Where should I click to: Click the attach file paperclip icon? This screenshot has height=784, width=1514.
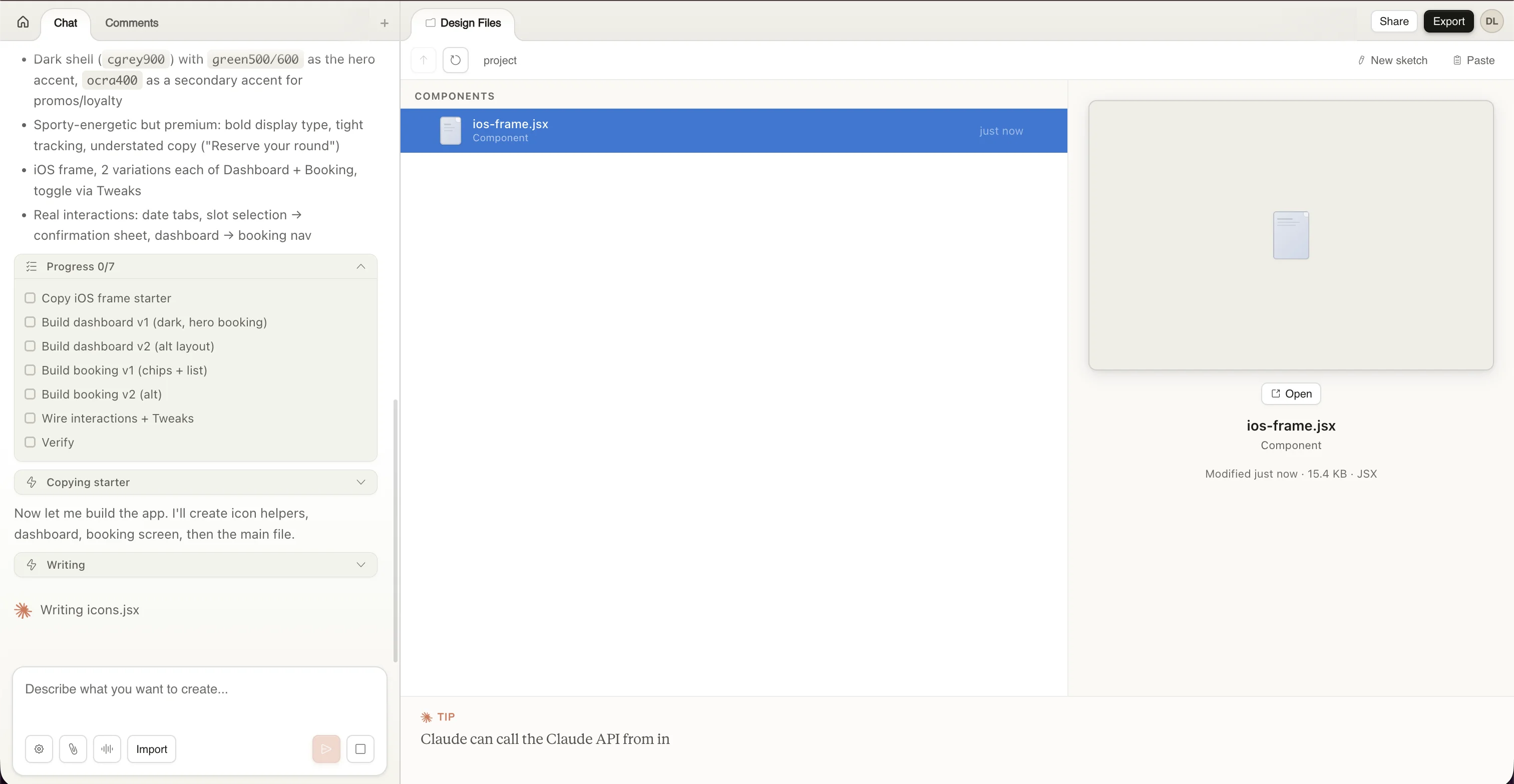tap(73, 749)
